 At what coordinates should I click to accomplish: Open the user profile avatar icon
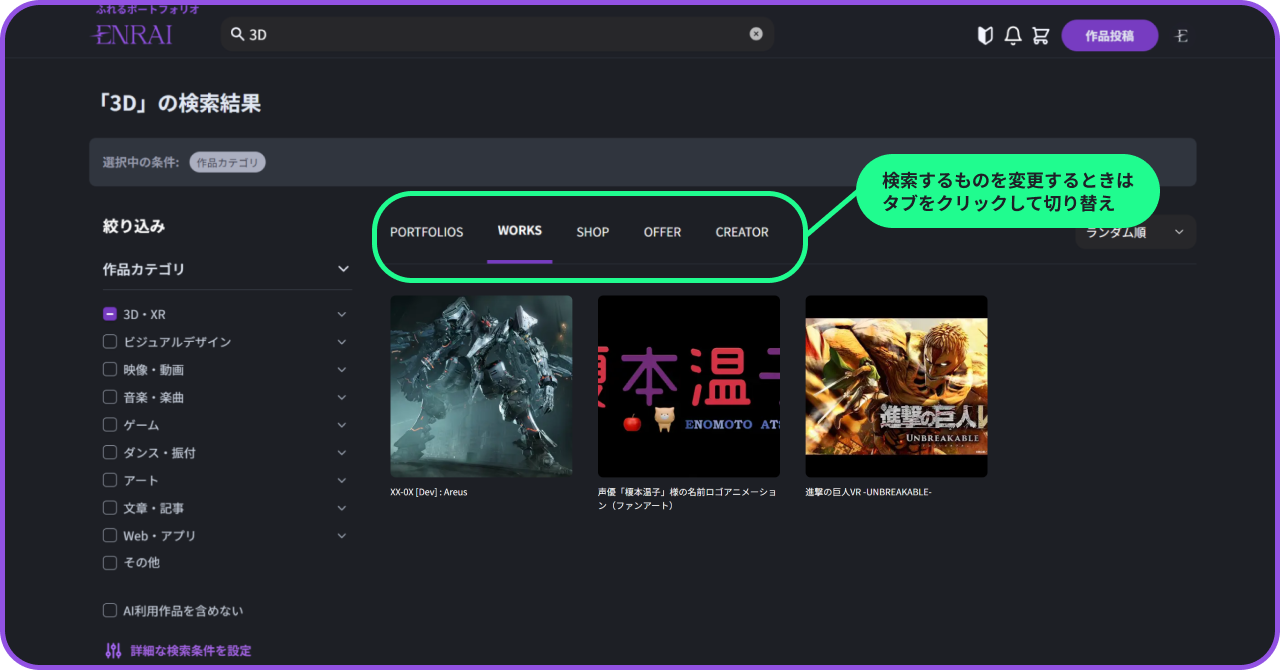click(1182, 36)
